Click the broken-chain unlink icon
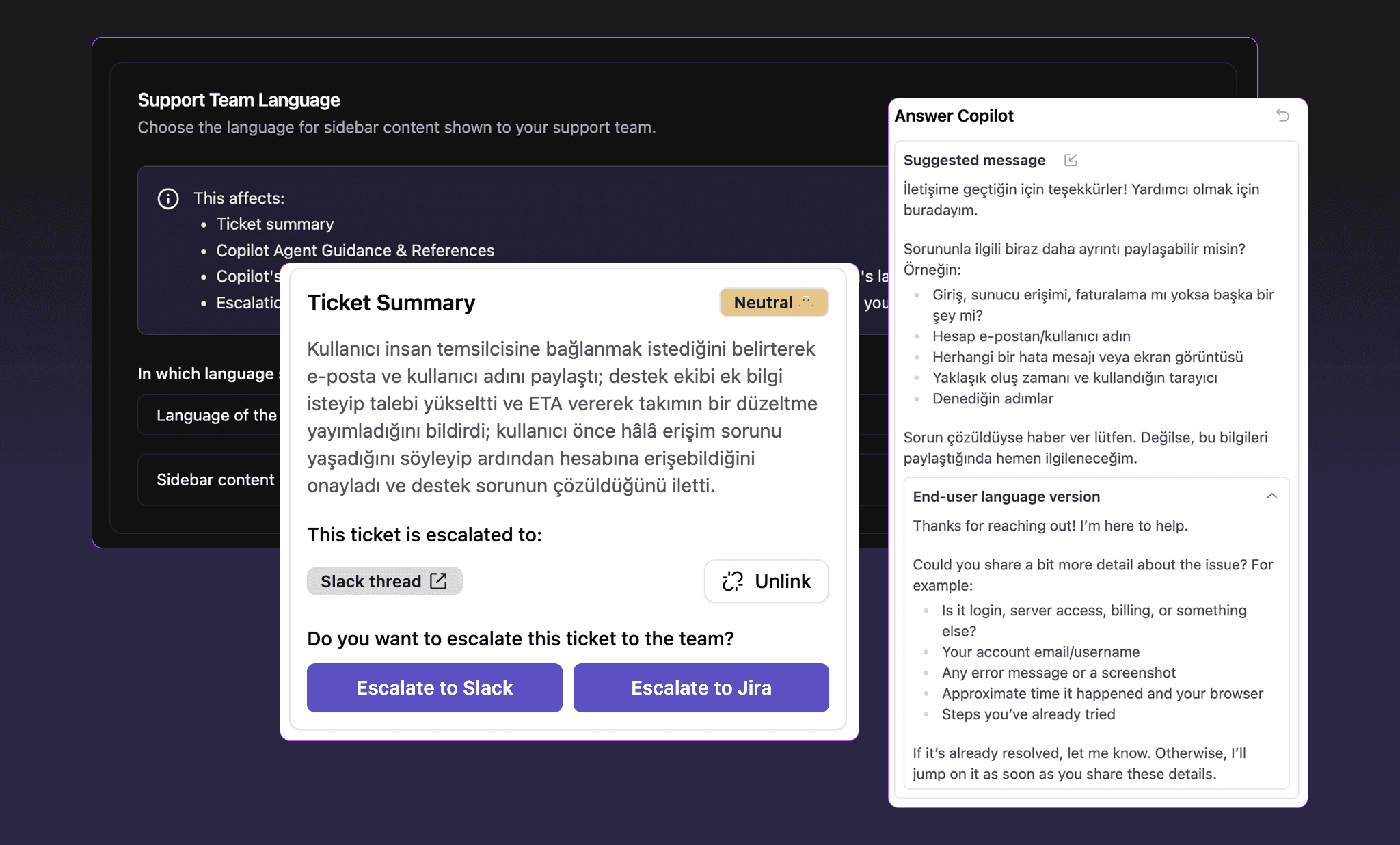This screenshot has width=1400, height=845. pyautogui.click(x=731, y=580)
